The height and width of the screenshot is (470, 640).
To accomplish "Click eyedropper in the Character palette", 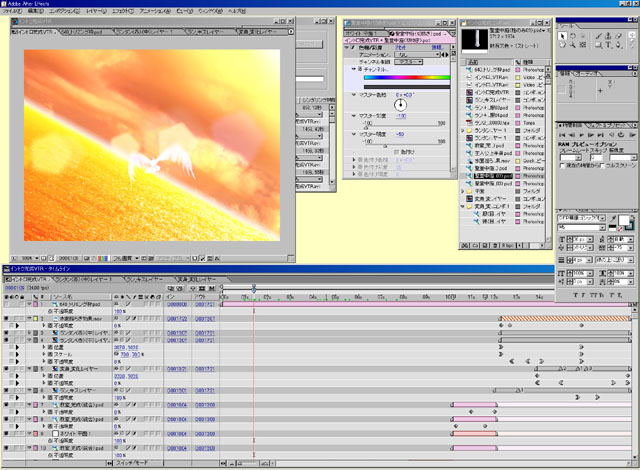I will 613,219.
